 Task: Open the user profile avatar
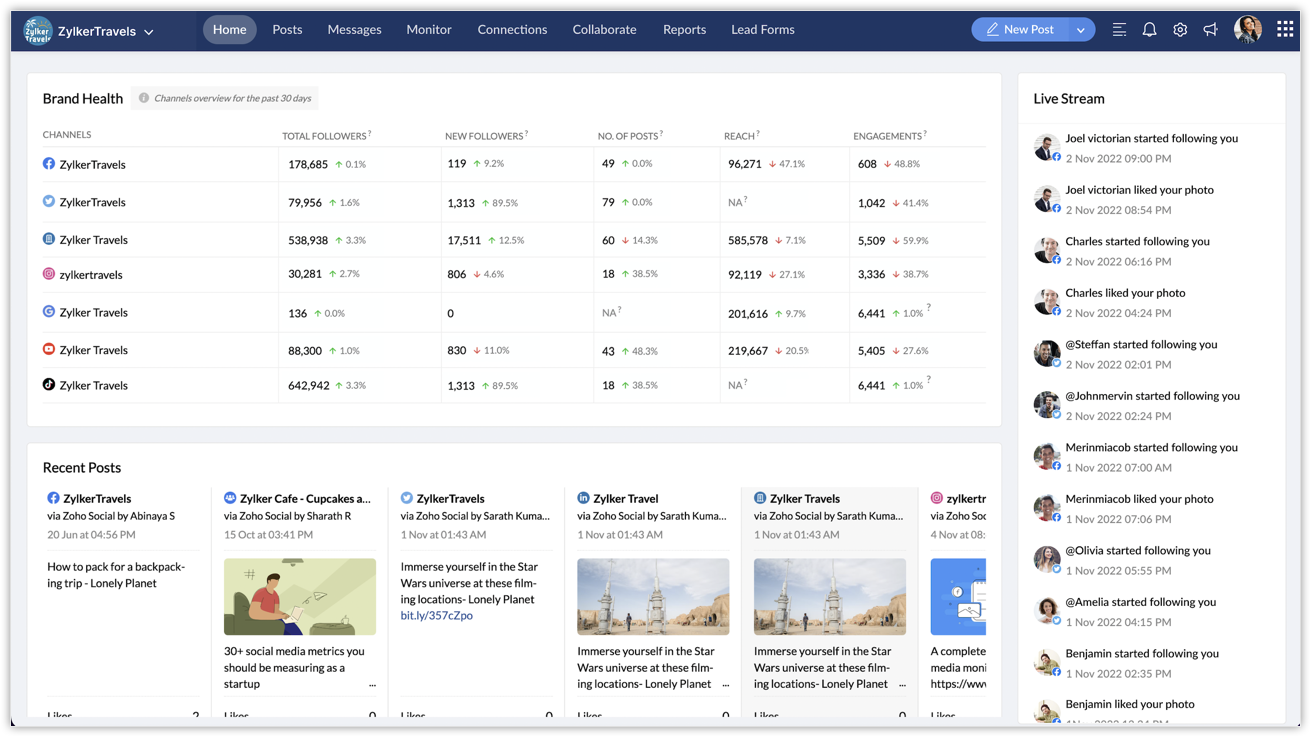pos(1247,30)
